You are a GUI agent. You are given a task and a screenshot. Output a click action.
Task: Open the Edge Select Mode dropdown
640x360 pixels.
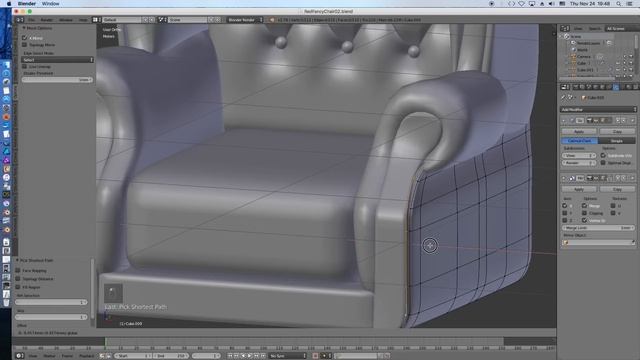[57, 60]
